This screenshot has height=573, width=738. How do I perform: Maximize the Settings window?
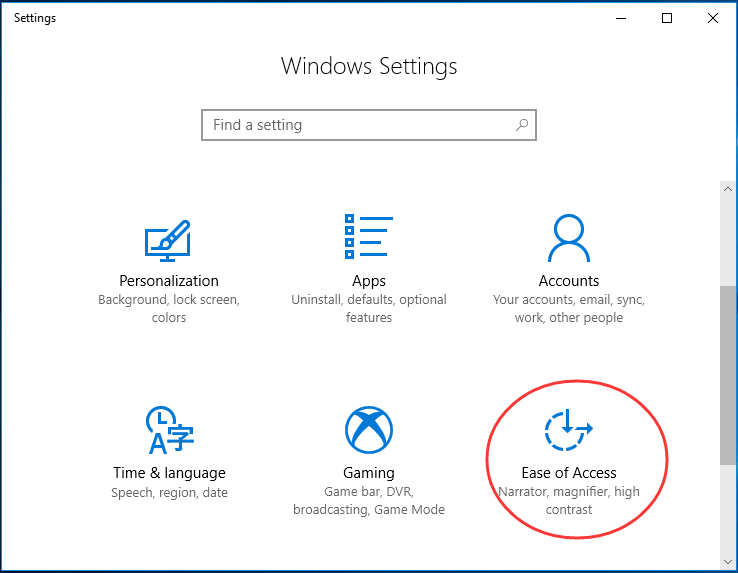667,18
